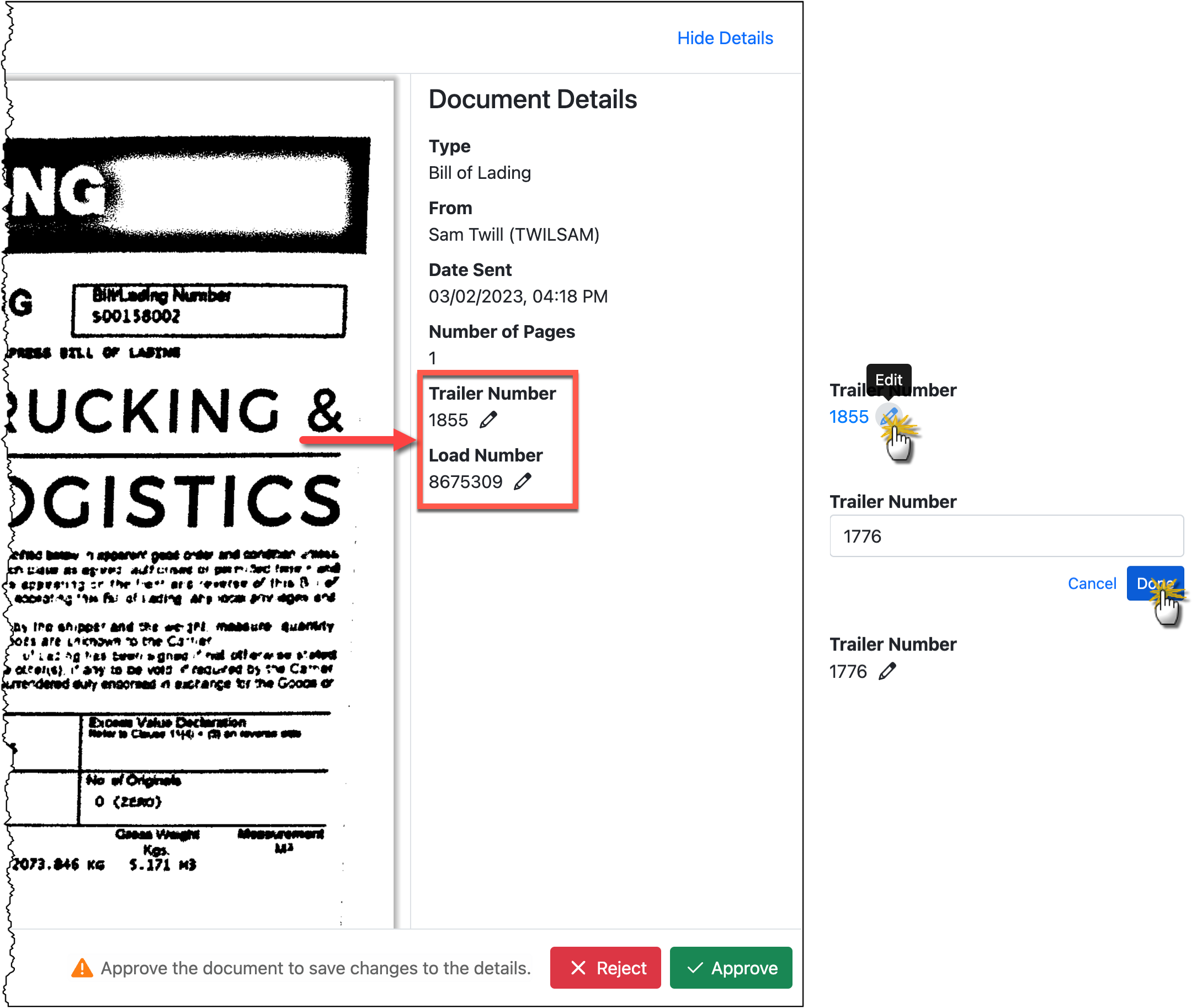Edit the Load Number 8675309 using its pencil icon

[x=524, y=481]
